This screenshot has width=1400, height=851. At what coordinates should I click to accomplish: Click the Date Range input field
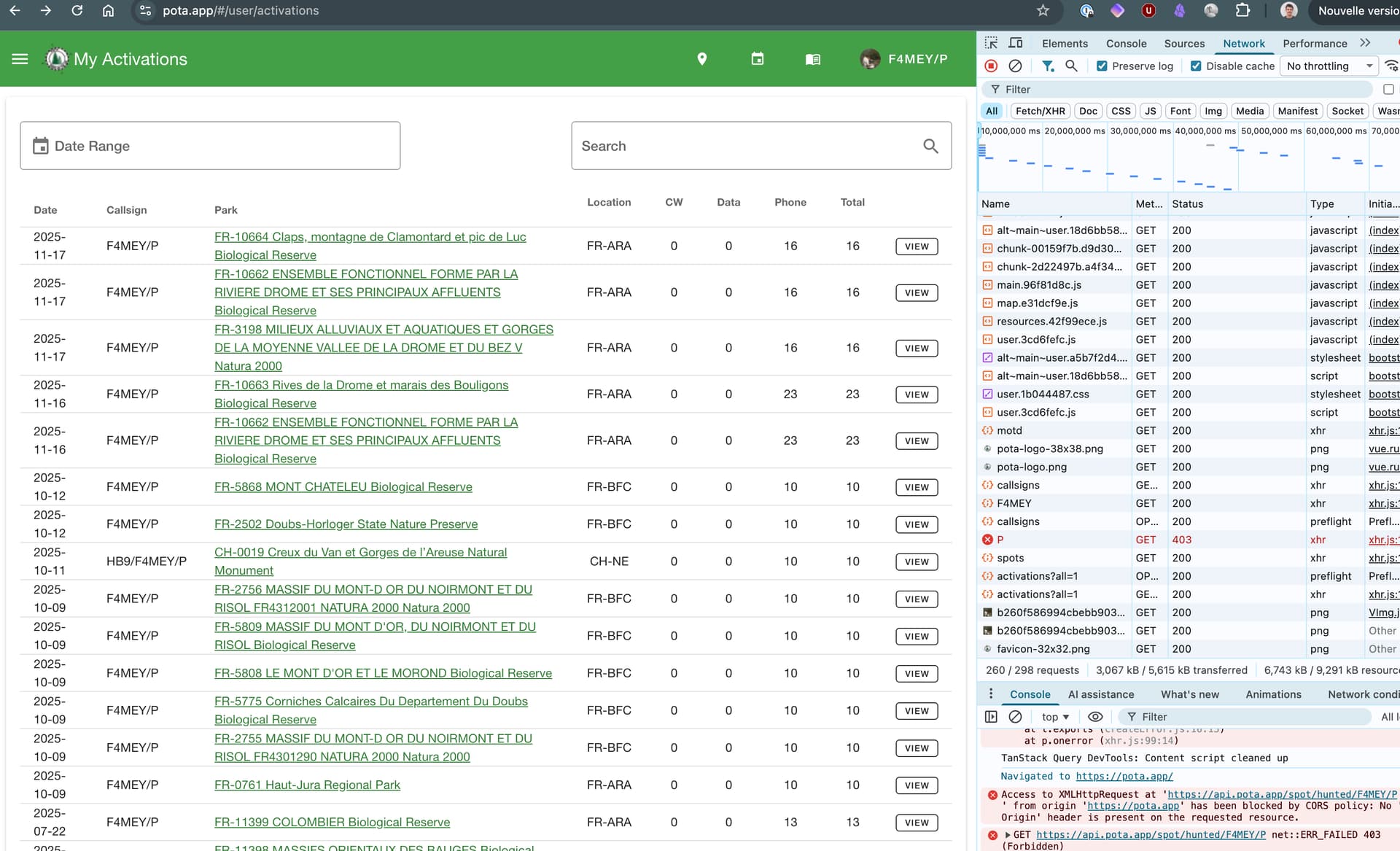pos(210,146)
